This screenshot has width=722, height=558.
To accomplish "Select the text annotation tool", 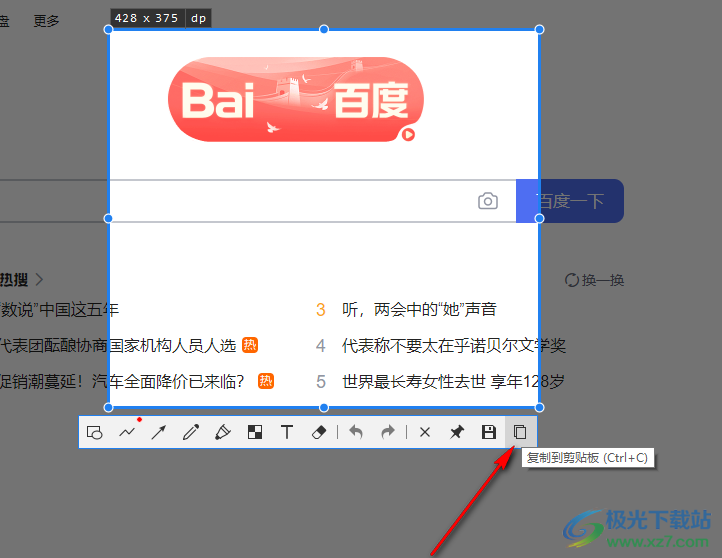I will 287,432.
